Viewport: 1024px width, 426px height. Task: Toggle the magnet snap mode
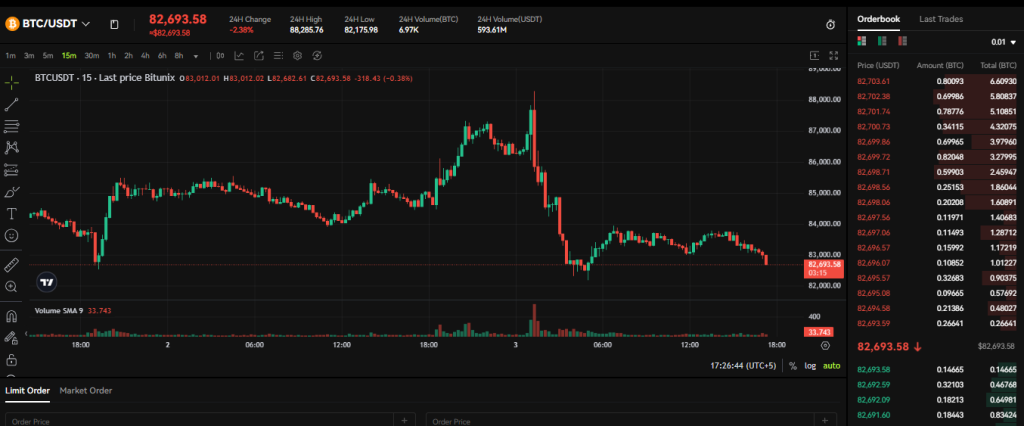point(12,316)
